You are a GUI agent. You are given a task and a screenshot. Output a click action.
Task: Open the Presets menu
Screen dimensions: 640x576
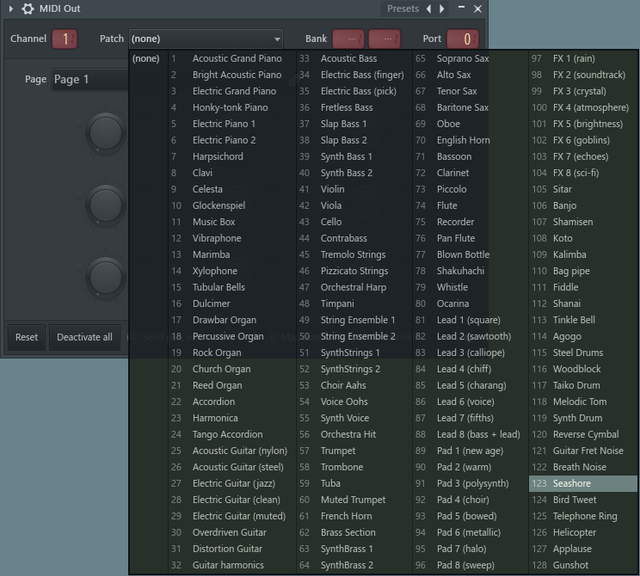point(403,9)
